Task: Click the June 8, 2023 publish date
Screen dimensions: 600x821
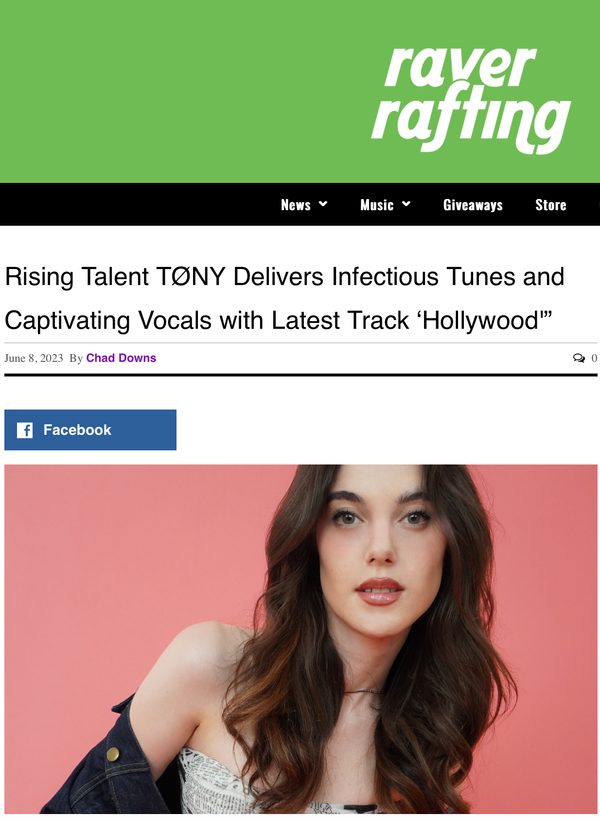Action: [34, 358]
